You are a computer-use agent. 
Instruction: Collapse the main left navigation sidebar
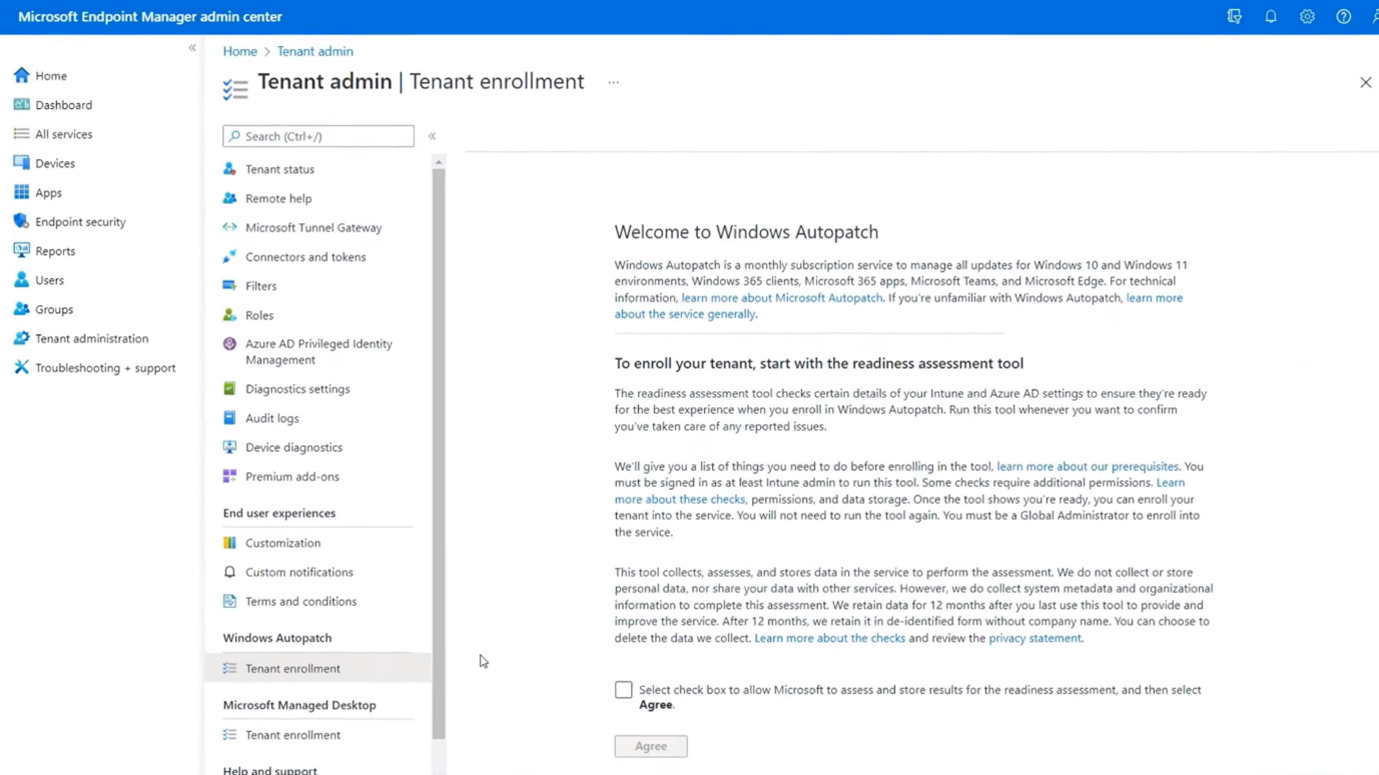(x=192, y=48)
